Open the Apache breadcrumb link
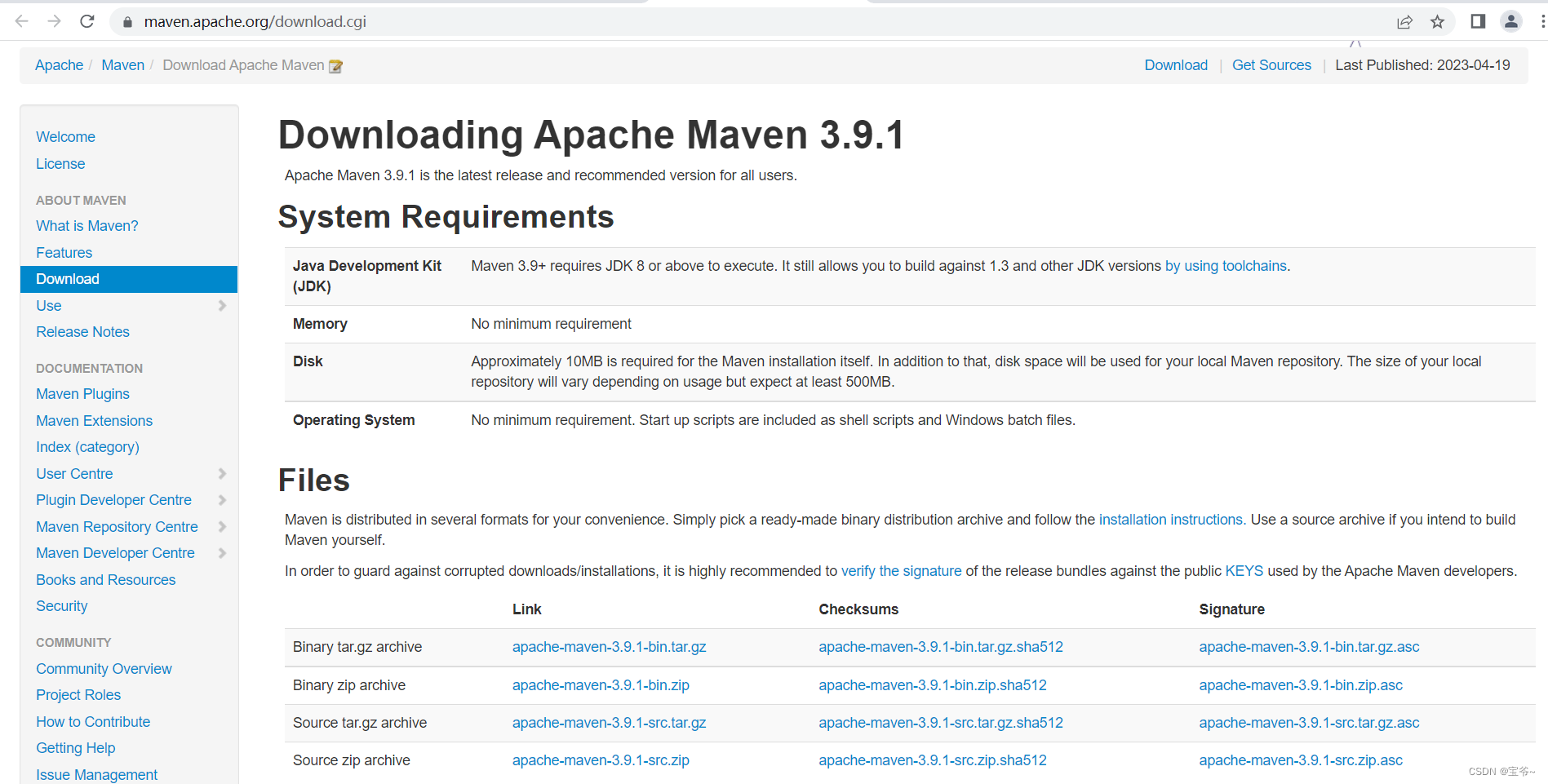The image size is (1548, 784). click(x=59, y=65)
